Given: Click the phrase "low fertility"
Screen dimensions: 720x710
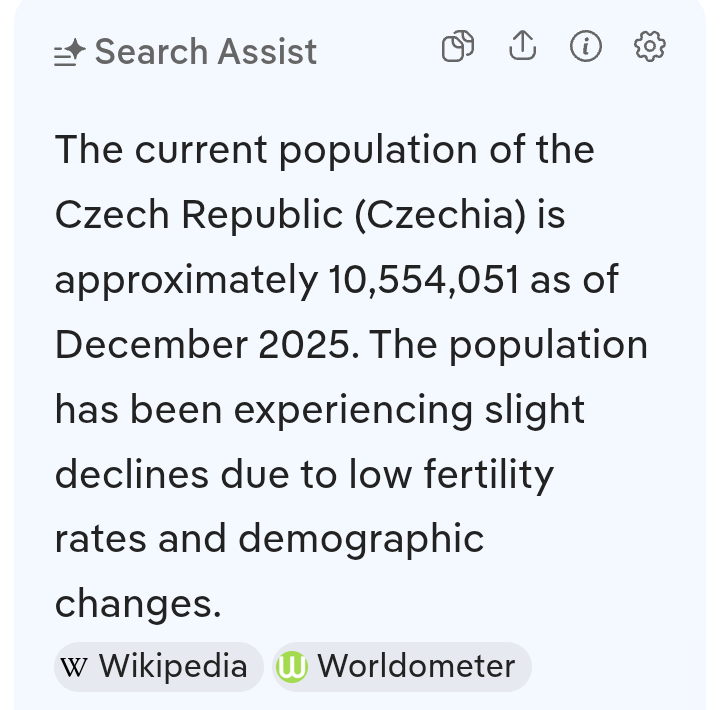Looking at the screenshot, I should pos(451,474).
